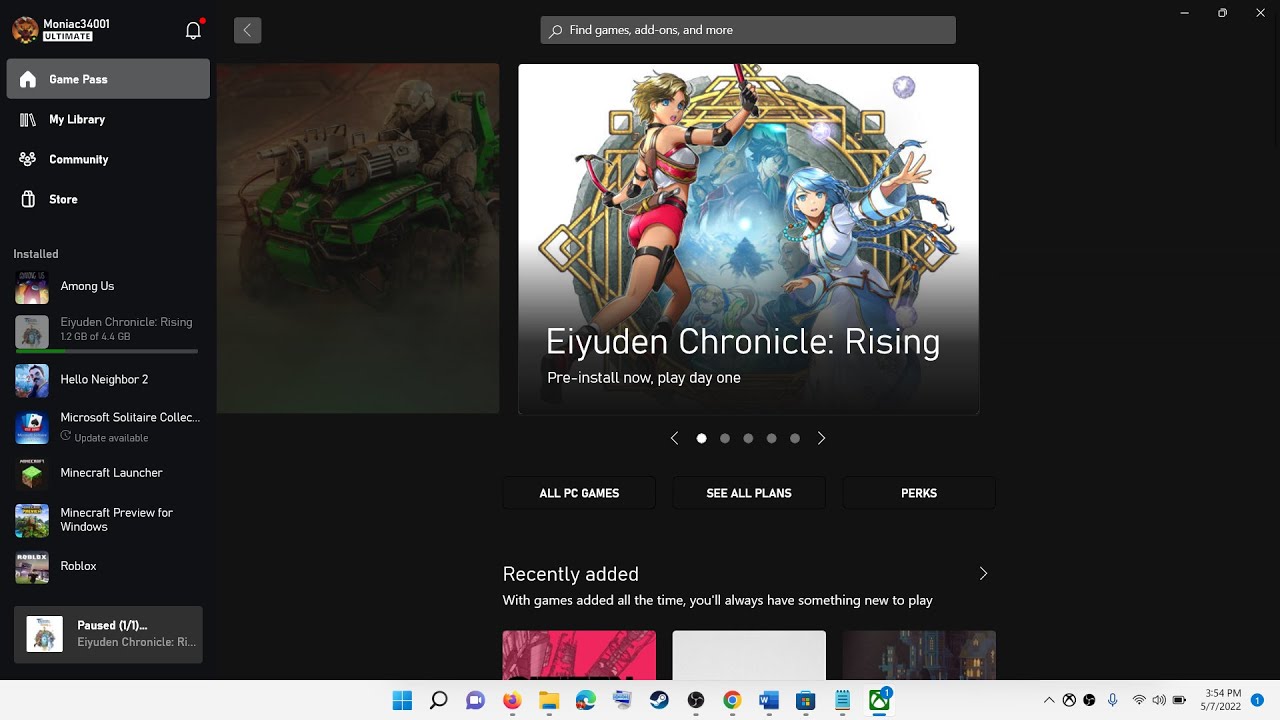Image resolution: width=1280 pixels, height=720 pixels.
Task: Open Hello Neighbor 2 from installed list
Action: [x=108, y=380]
